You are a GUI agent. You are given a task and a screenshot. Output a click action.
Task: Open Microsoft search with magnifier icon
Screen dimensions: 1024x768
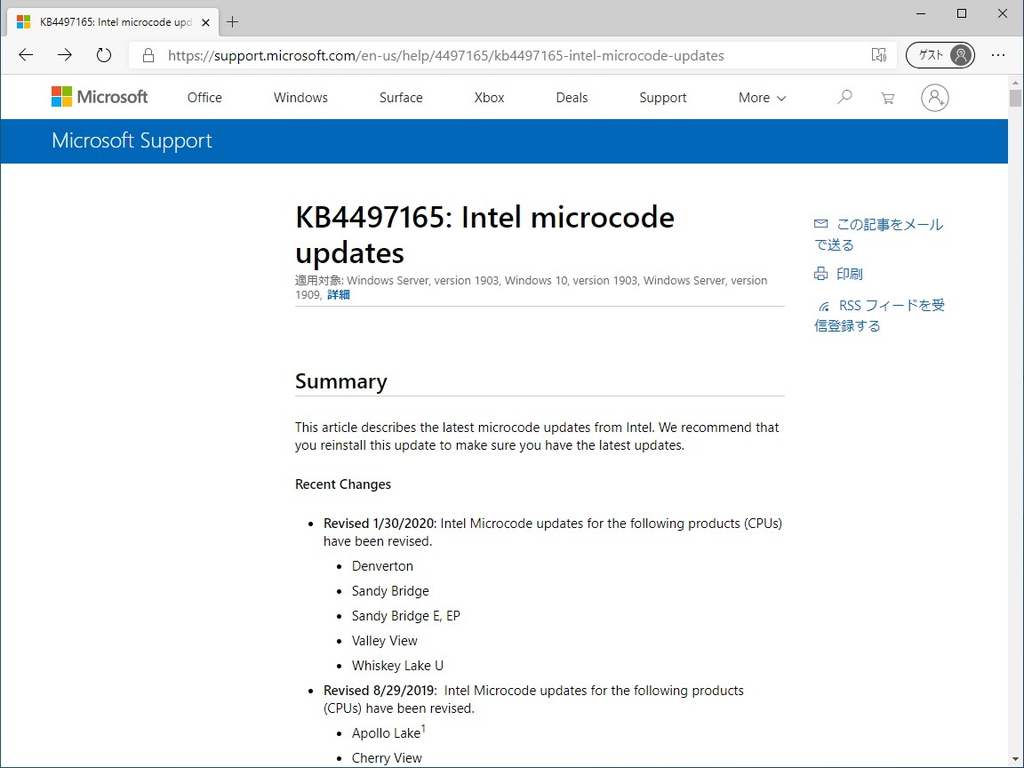844,97
